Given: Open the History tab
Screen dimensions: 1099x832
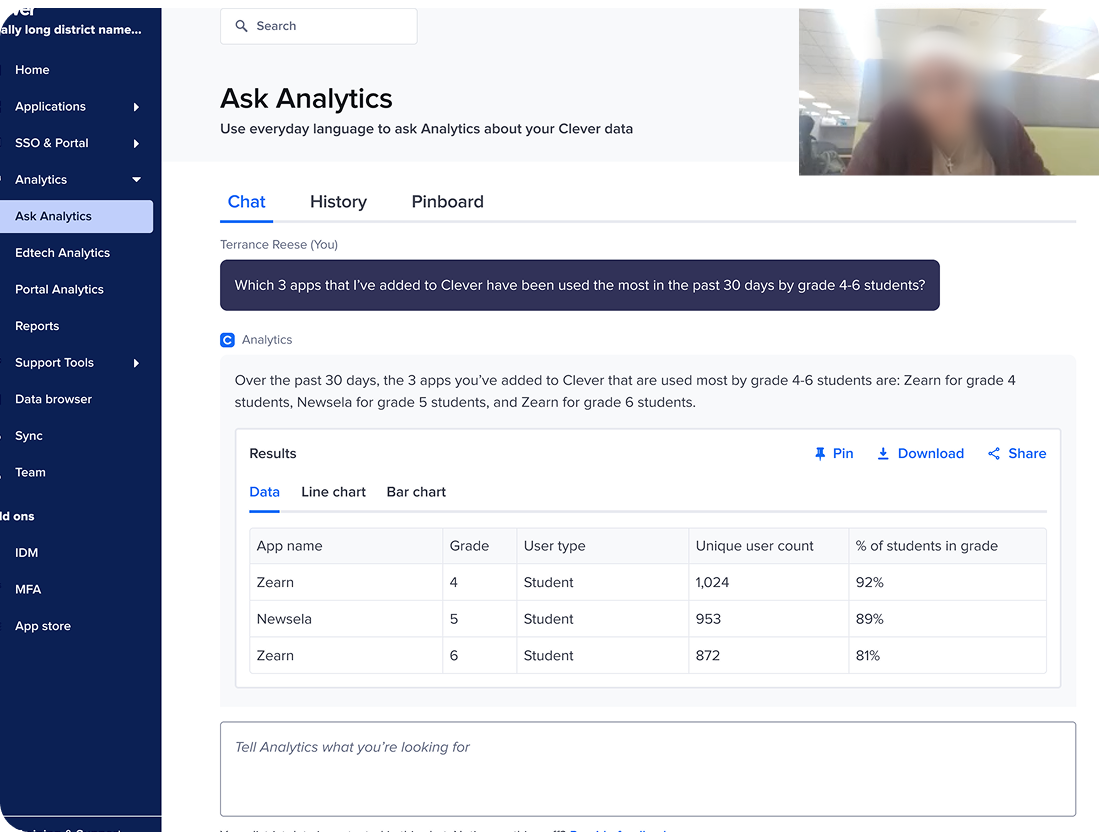Looking at the screenshot, I should pos(339,202).
